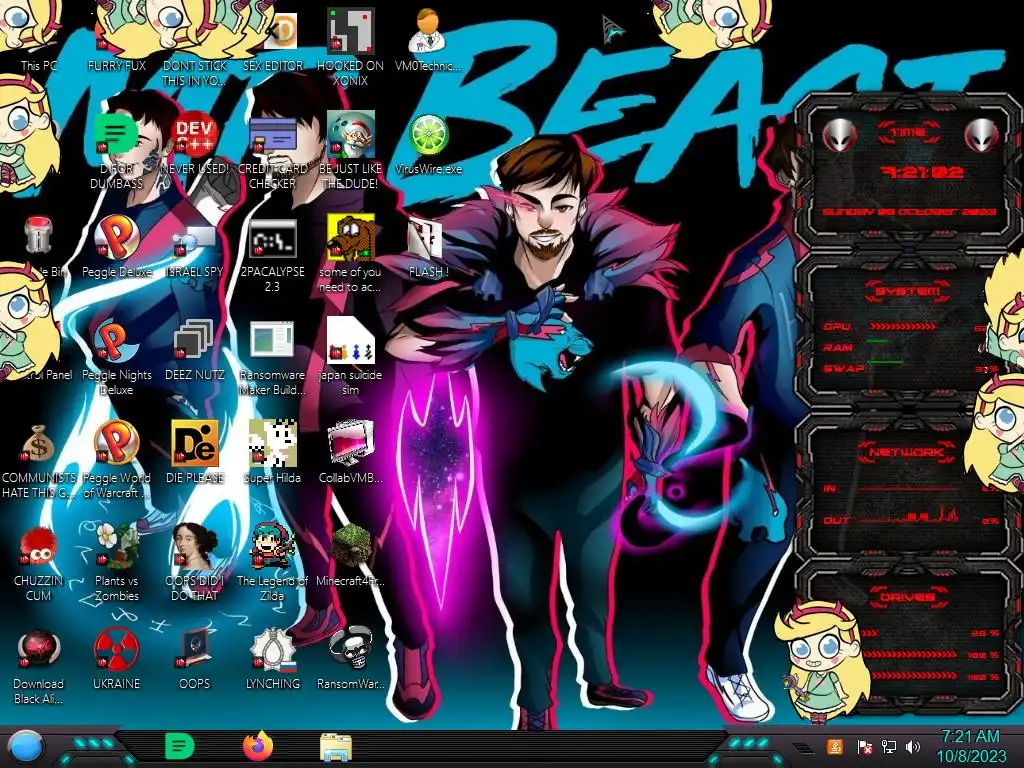This screenshot has height=768, width=1024.
Task: Select the BE JUST LIKE THE DUDE! icon
Action: [350, 134]
